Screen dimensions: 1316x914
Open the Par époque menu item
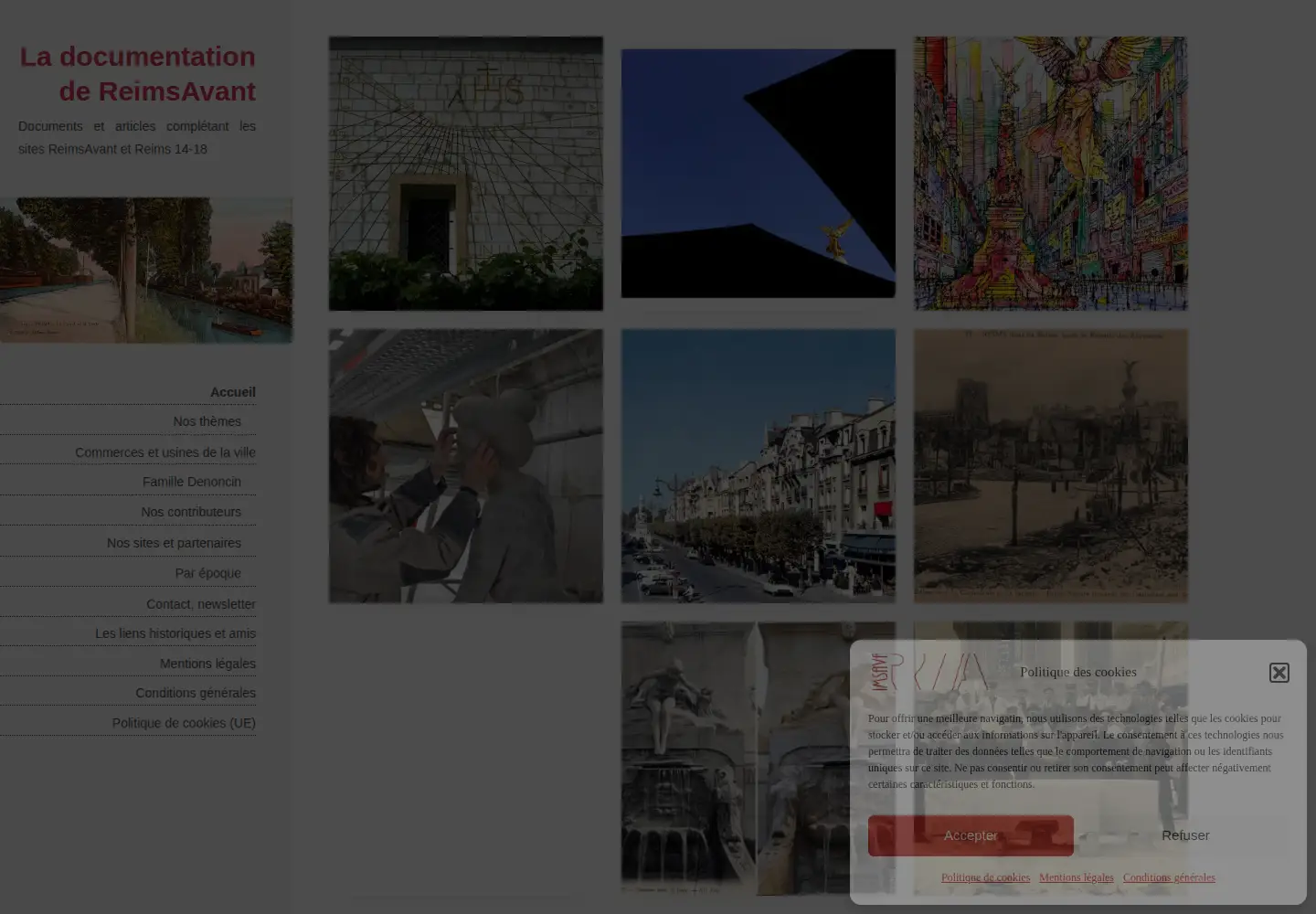(208, 573)
